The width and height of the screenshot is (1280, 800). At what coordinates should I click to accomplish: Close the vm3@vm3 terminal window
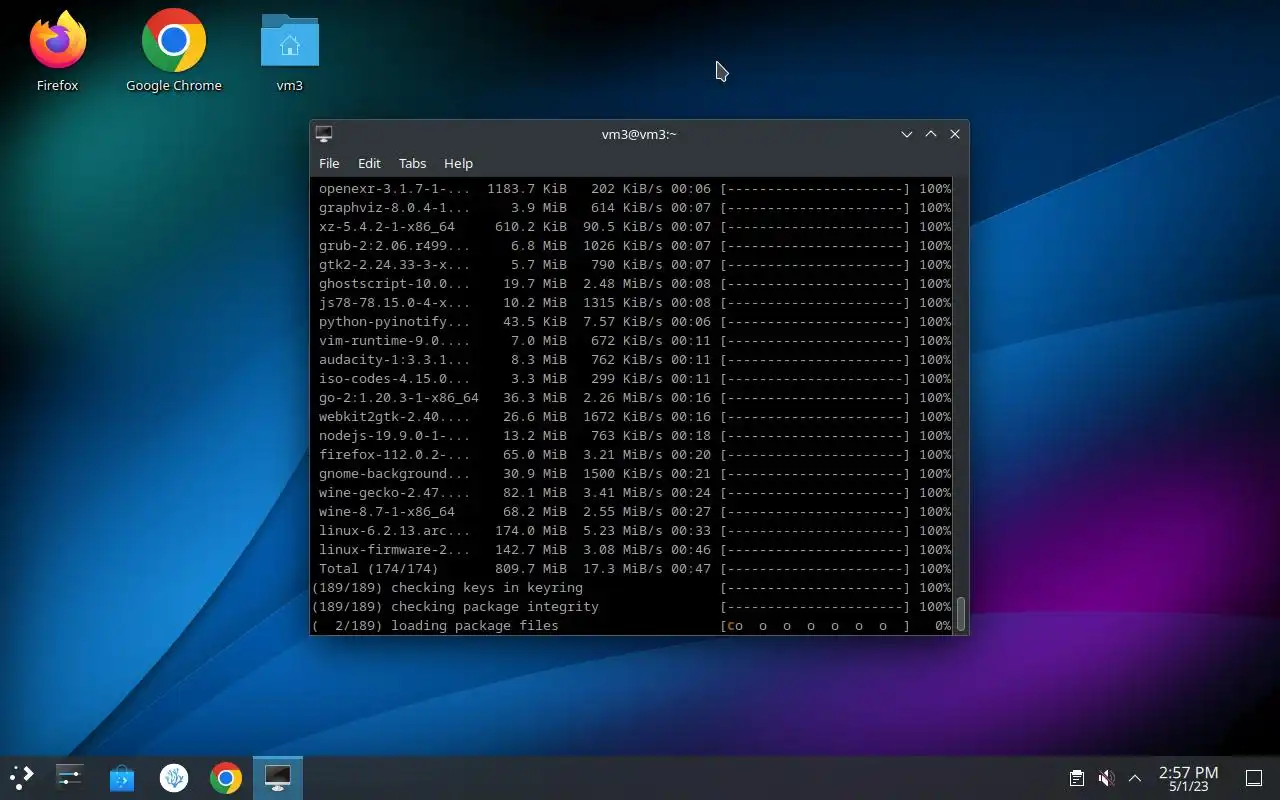click(955, 134)
